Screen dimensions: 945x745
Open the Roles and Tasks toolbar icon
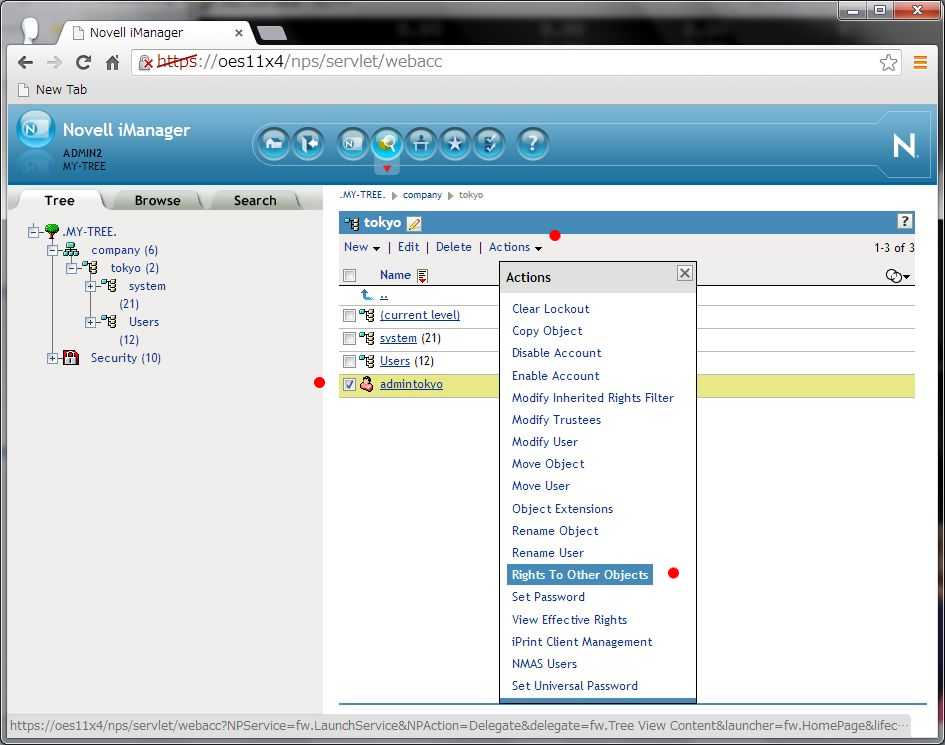(x=353, y=143)
